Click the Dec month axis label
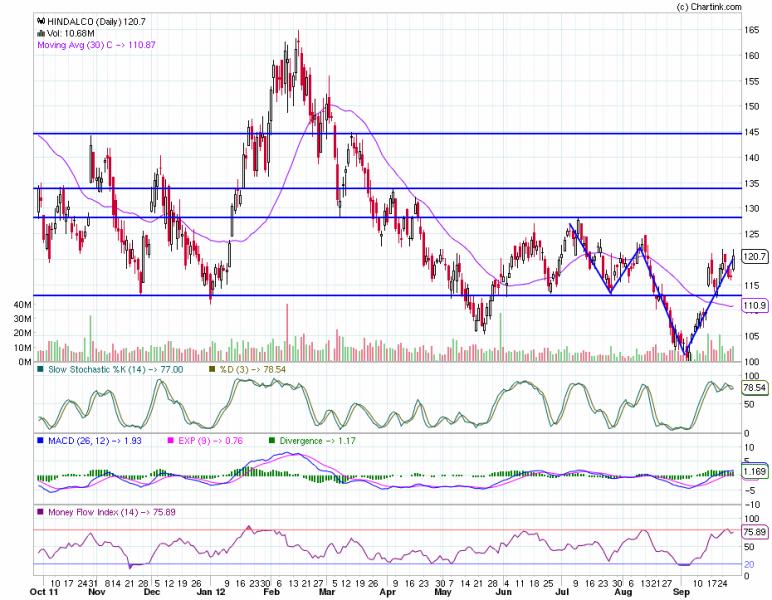Image resolution: width=772 pixels, height=600 pixels. click(x=151, y=592)
